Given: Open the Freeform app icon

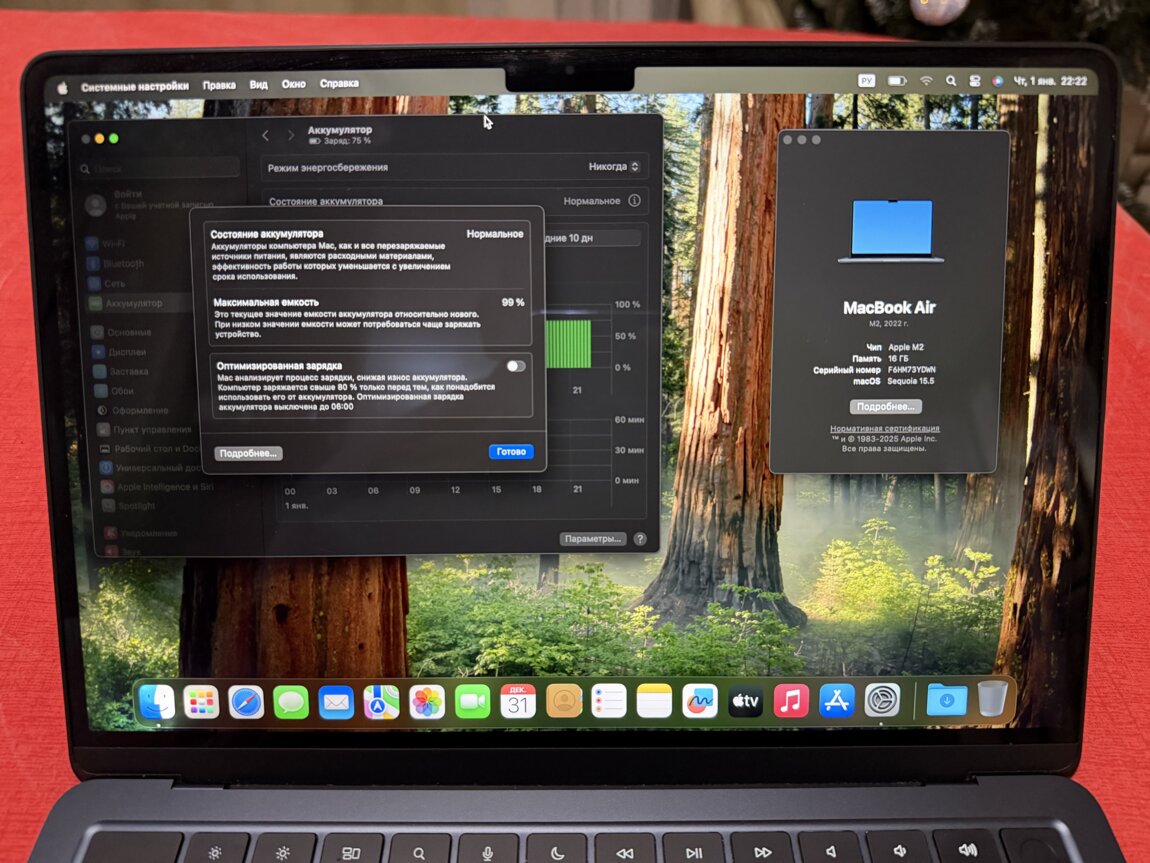Looking at the screenshot, I should click(700, 701).
